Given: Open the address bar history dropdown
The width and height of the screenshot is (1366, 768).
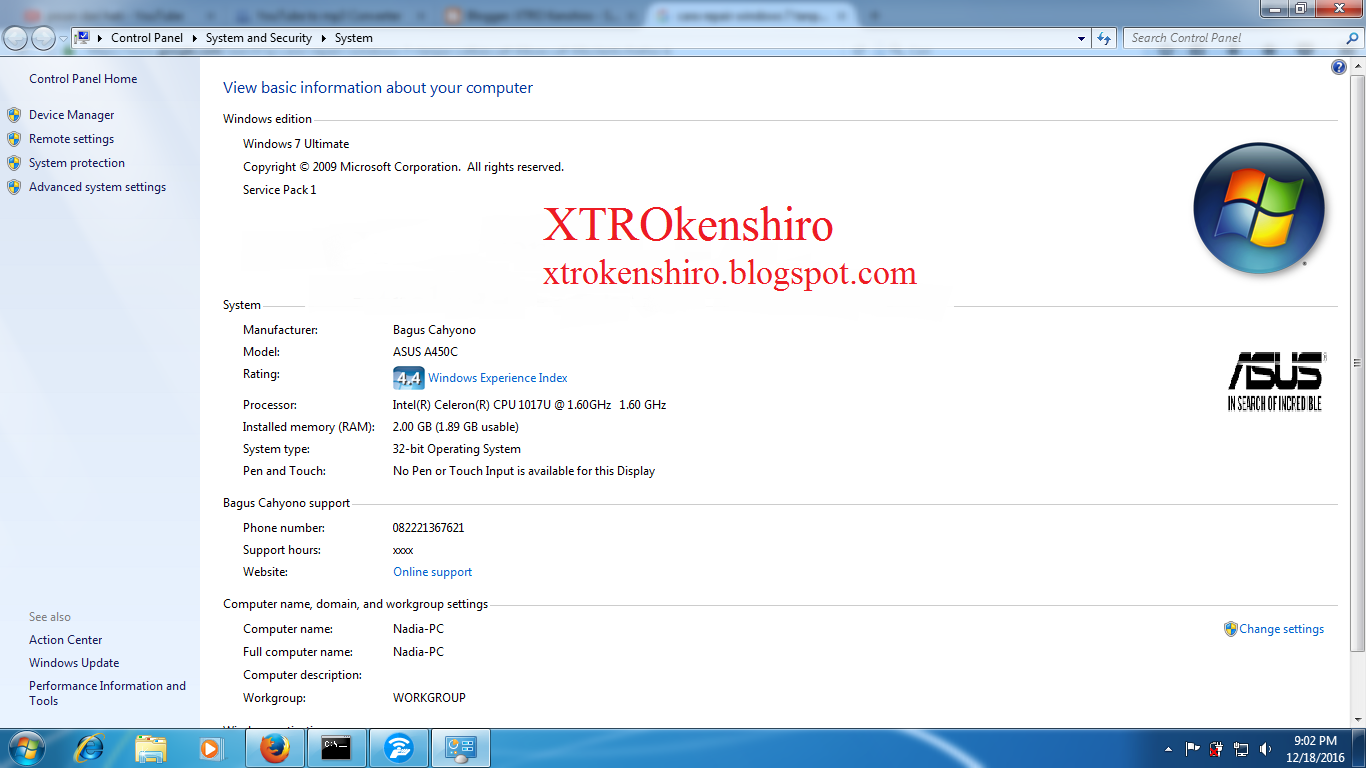Looking at the screenshot, I should click(1082, 38).
